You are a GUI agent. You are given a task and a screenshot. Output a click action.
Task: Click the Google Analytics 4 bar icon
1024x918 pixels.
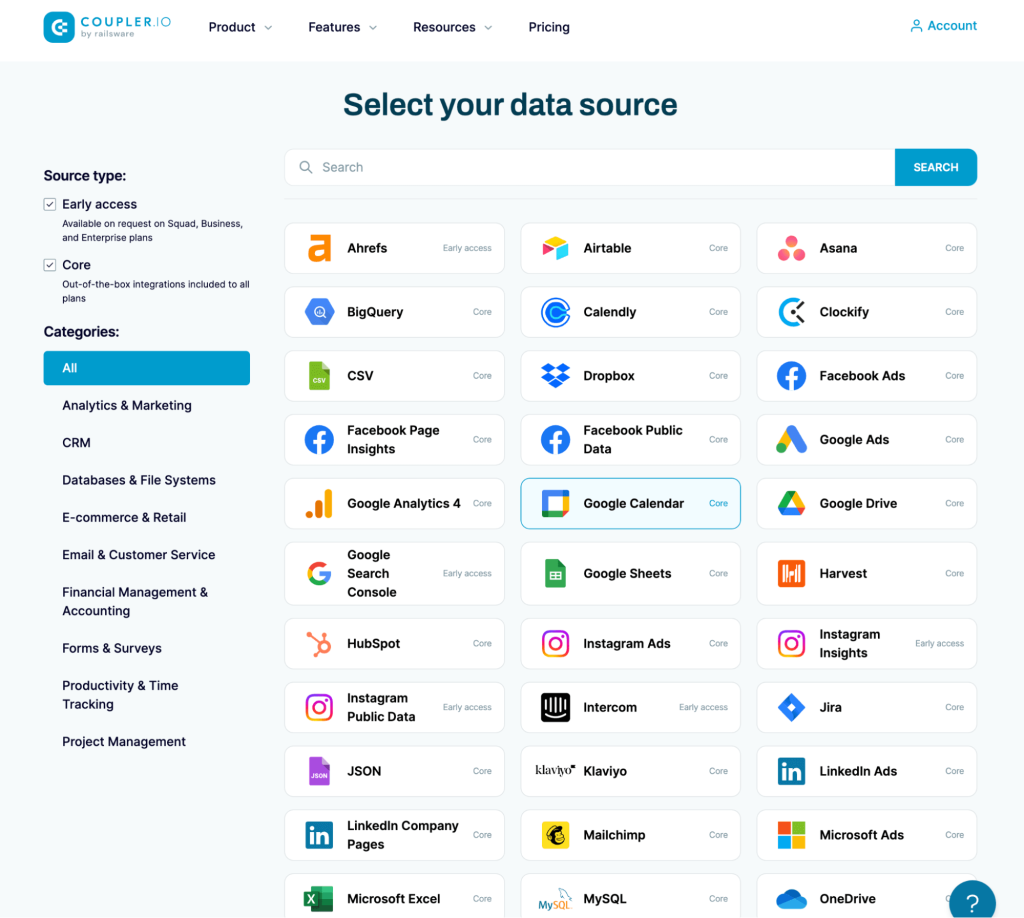tap(319, 503)
